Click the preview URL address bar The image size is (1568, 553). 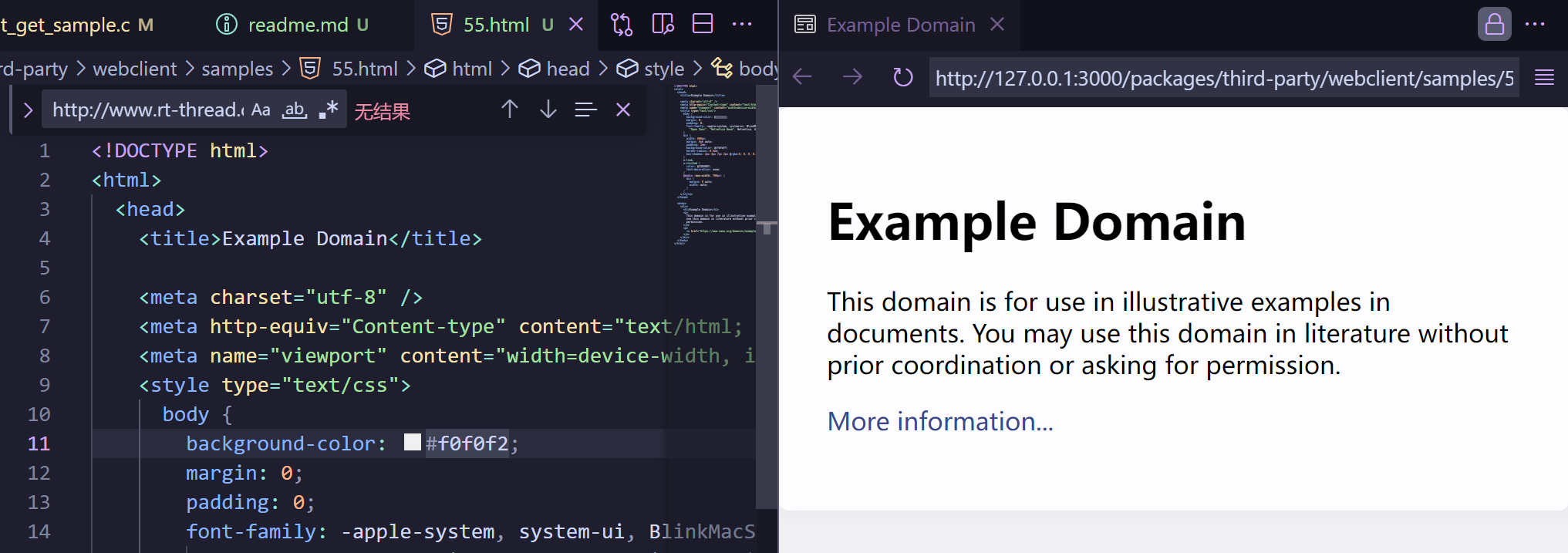click(x=1224, y=78)
